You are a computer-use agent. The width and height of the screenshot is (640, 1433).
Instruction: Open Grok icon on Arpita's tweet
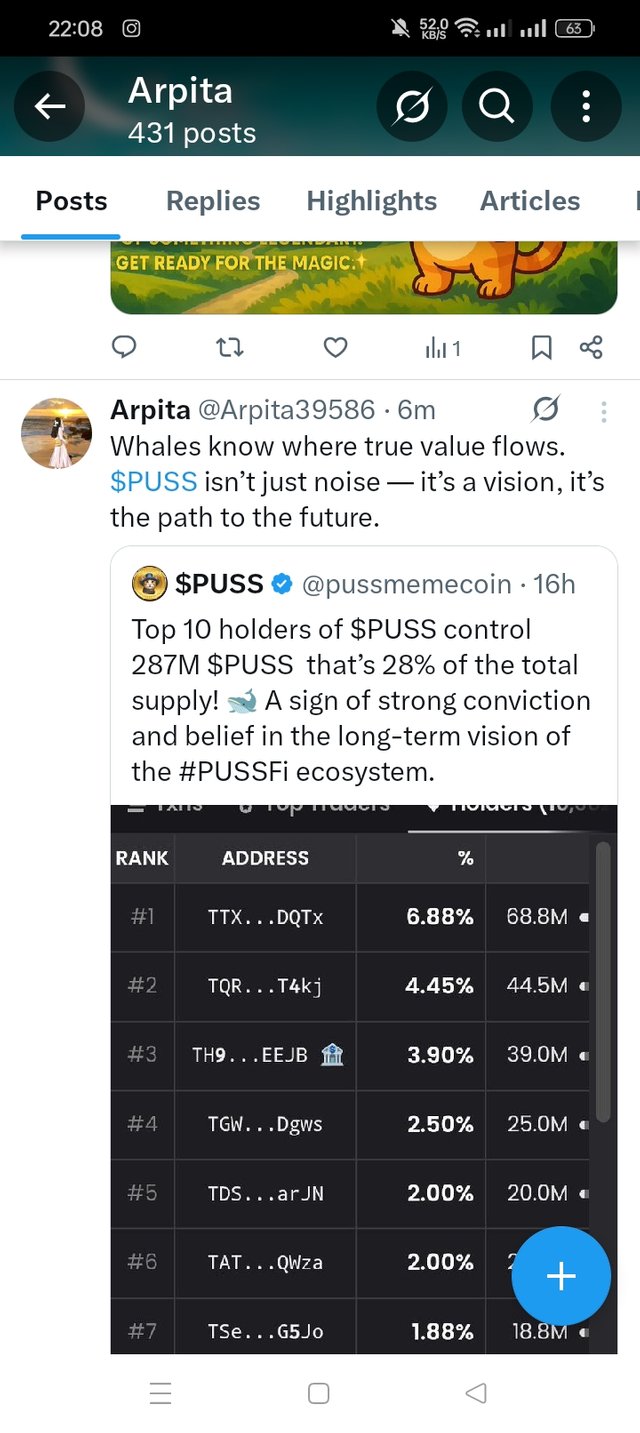pyautogui.click(x=546, y=410)
